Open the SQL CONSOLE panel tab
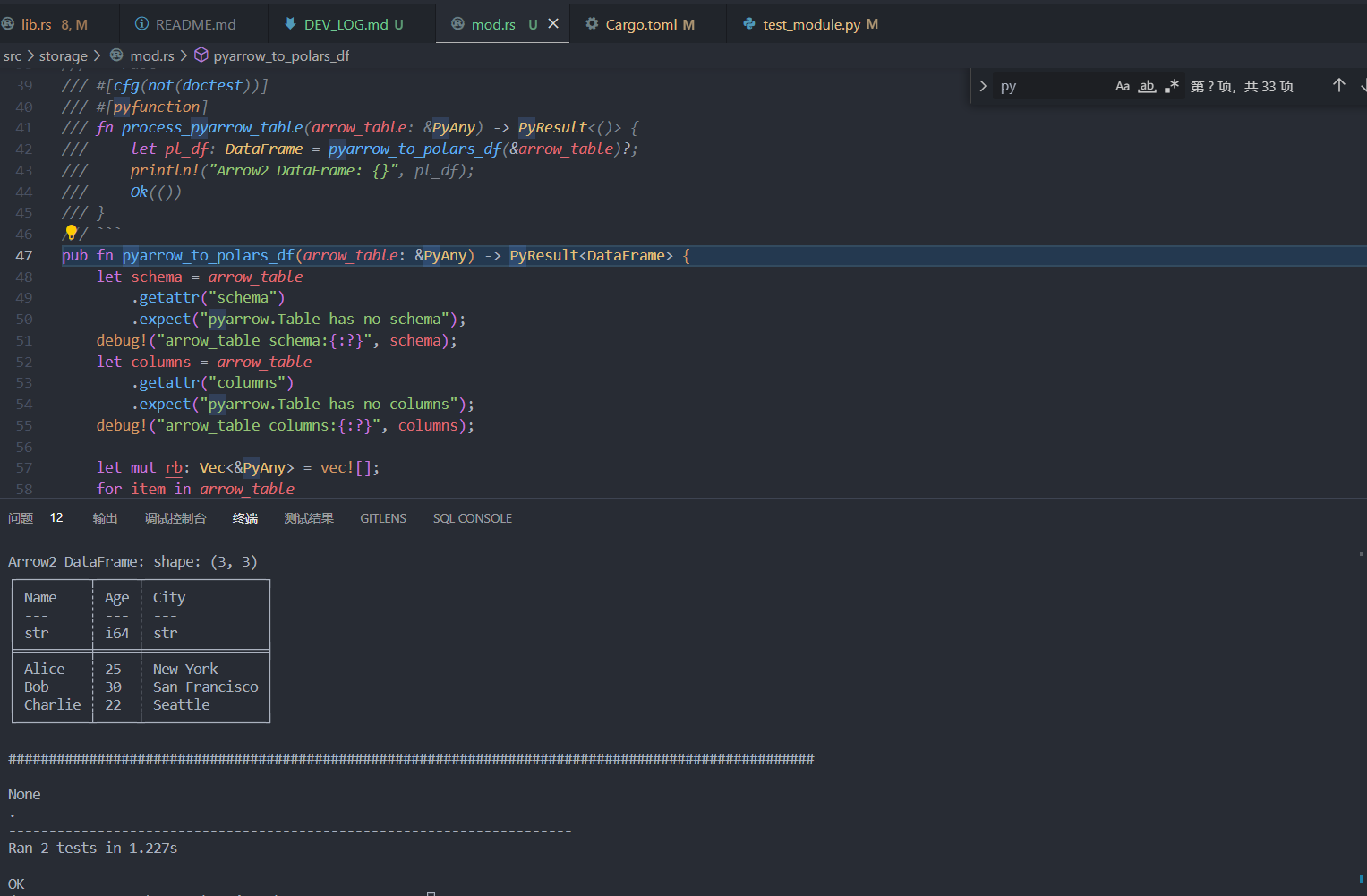 (x=473, y=518)
